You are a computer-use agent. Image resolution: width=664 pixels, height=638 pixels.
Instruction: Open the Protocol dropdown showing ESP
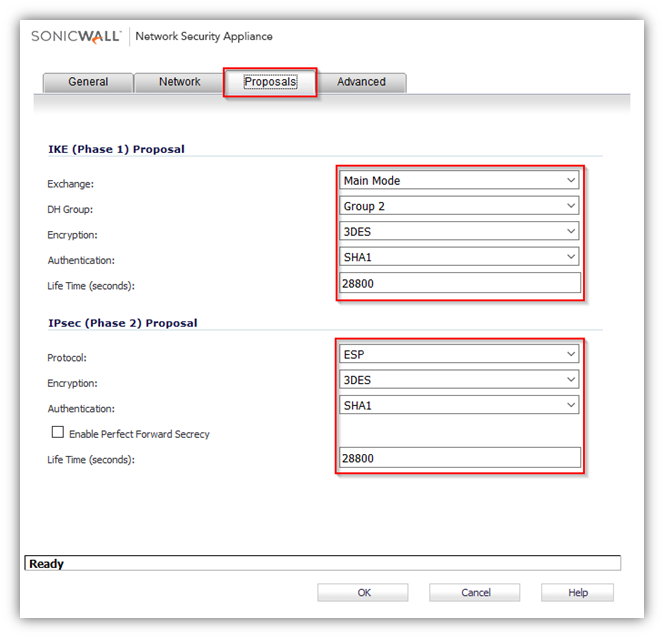point(460,354)
